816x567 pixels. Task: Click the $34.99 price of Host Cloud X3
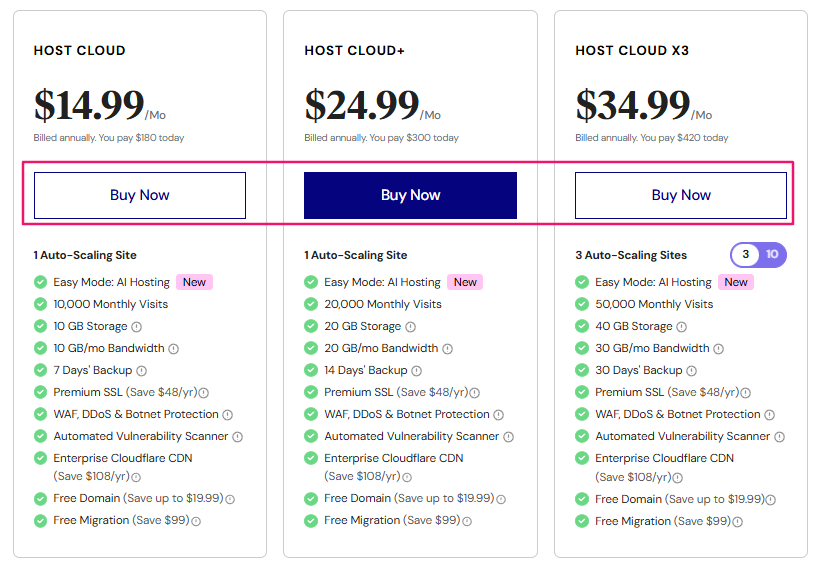[633, 105]
